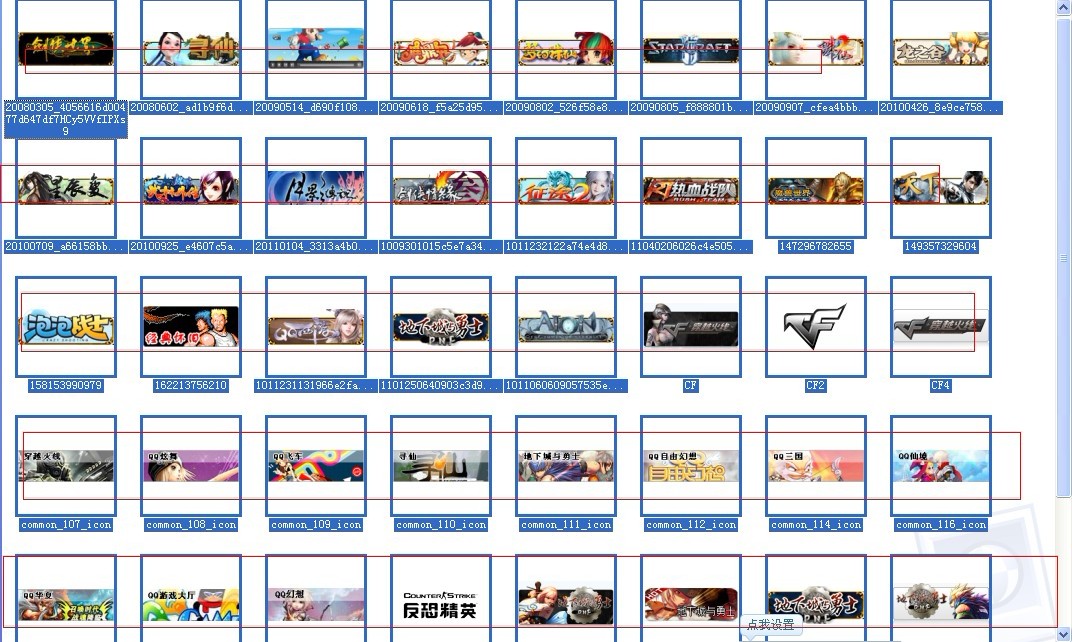Click the file name 158153990979
The width and height of the screenshot is (1072, 642).
(66, 385)
